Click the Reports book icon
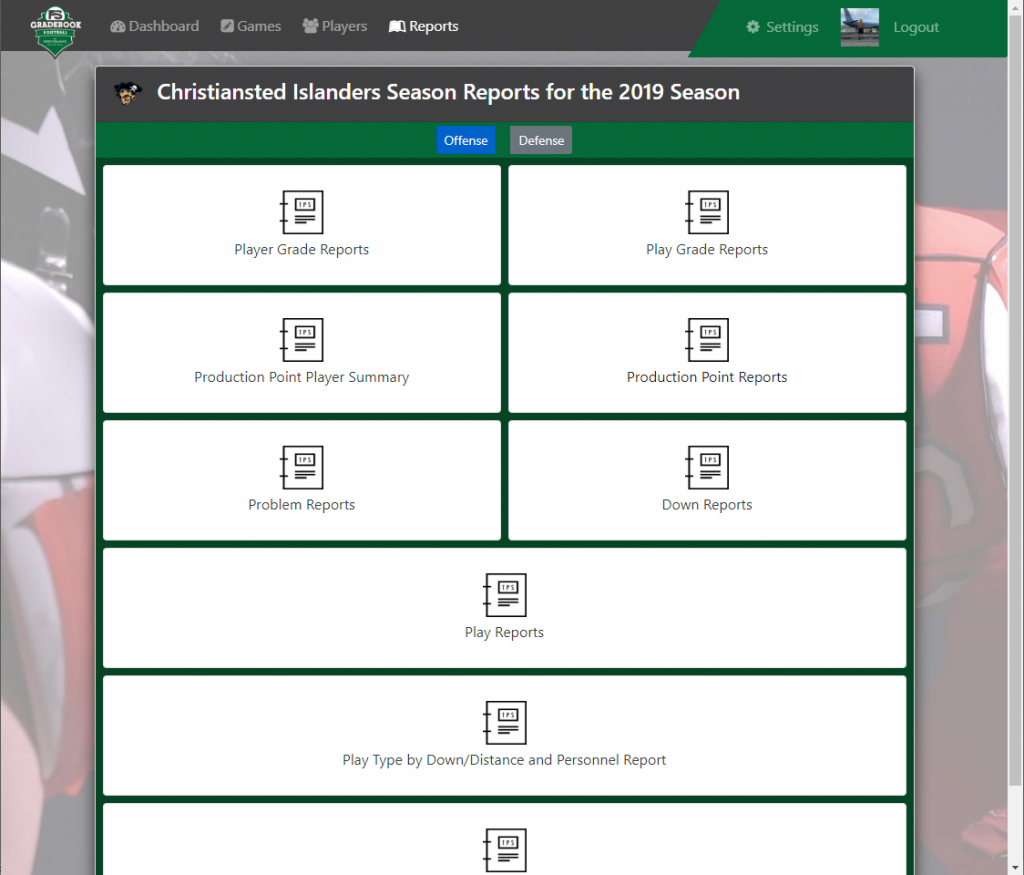The image size is (1024, 875). click(x=396, y=26)
